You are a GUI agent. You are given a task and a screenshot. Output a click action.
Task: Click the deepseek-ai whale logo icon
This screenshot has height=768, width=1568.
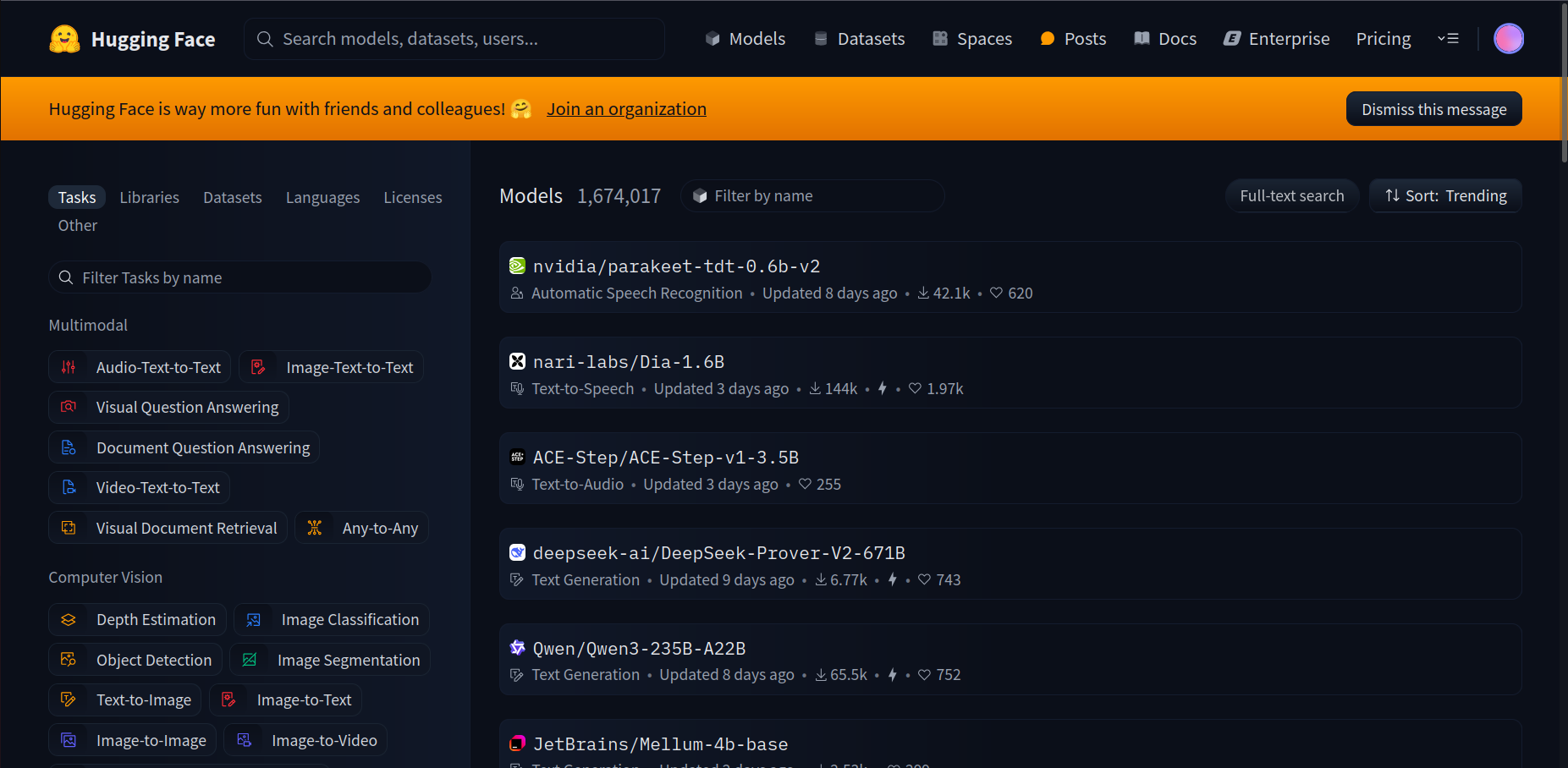coord(517,553)
